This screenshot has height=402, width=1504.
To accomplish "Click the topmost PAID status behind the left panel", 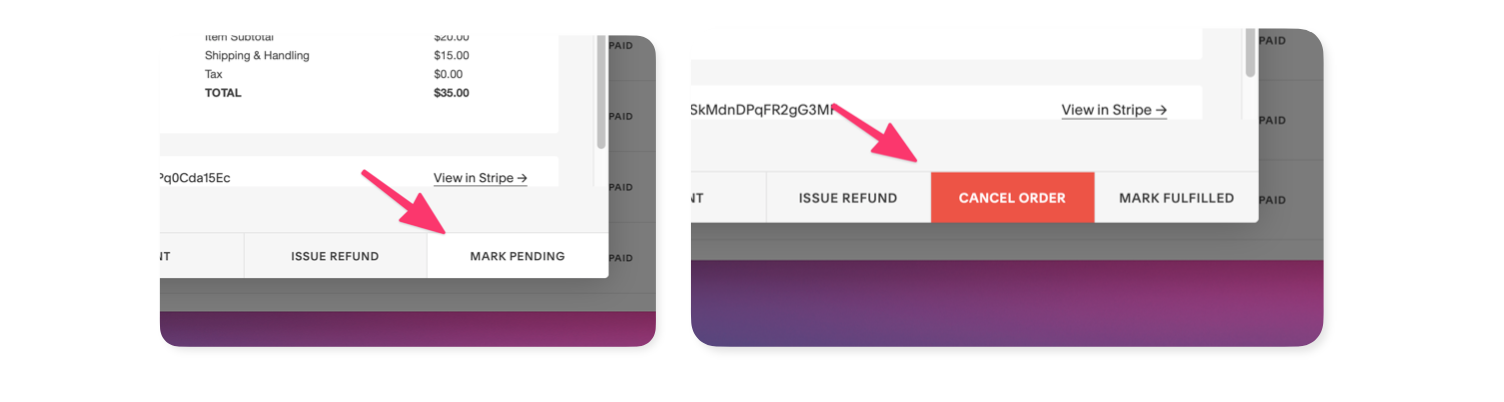I will pos(621,45).
